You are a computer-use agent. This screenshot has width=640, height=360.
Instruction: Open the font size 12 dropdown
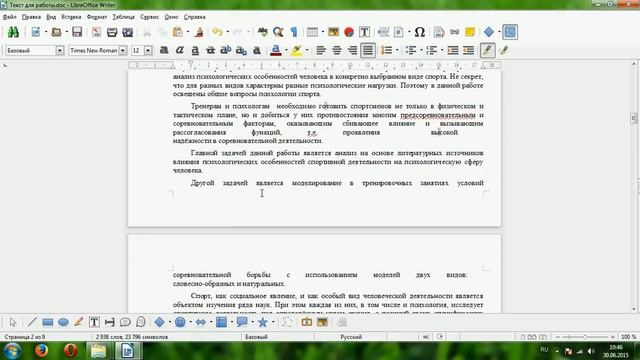click(x=148, y=50)
